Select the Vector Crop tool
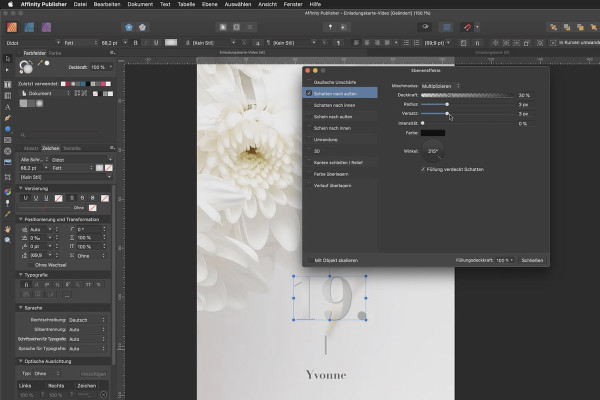 [8, 177]
